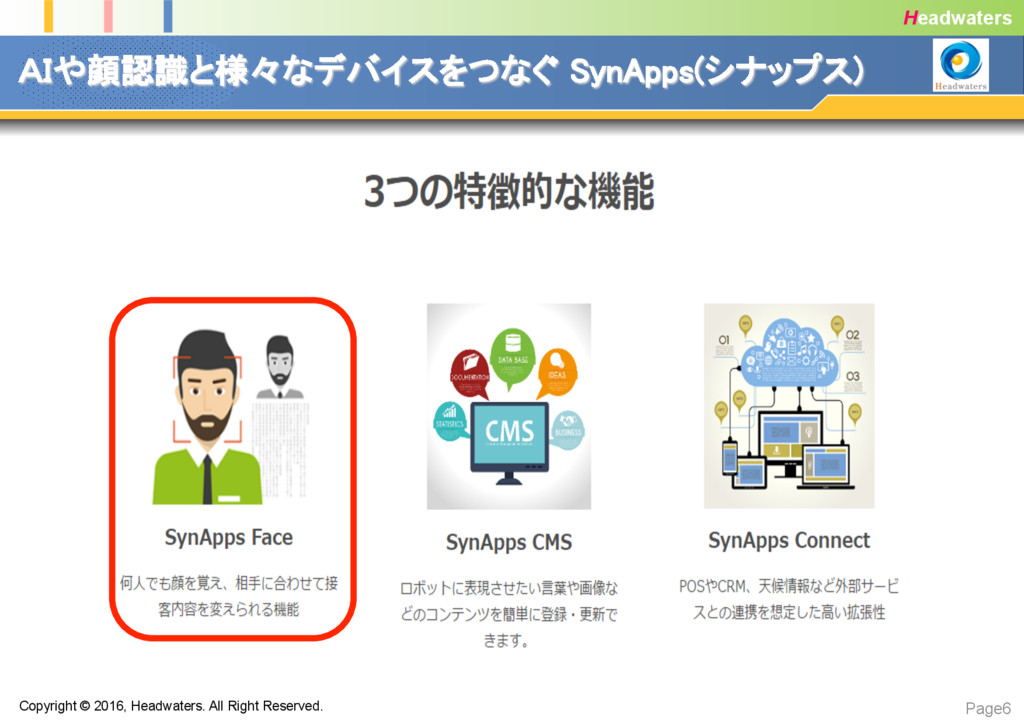Select the SynApps CMS monitor illustration
This screenshot has width=1024, height=724.
509,406
